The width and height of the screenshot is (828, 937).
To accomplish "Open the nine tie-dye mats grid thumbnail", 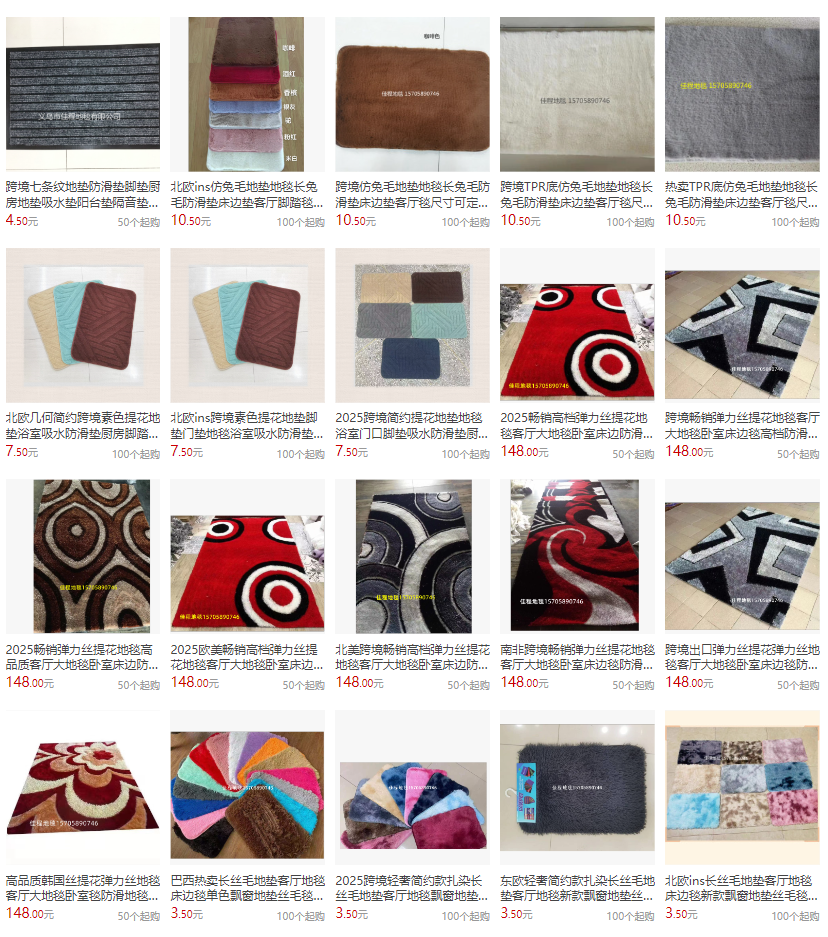I will point(742,788).
